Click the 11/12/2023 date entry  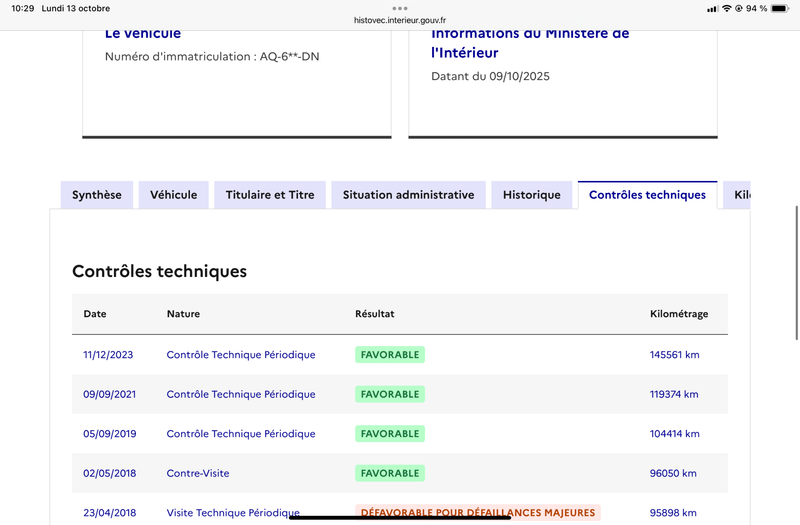click(x=108, y=355)
